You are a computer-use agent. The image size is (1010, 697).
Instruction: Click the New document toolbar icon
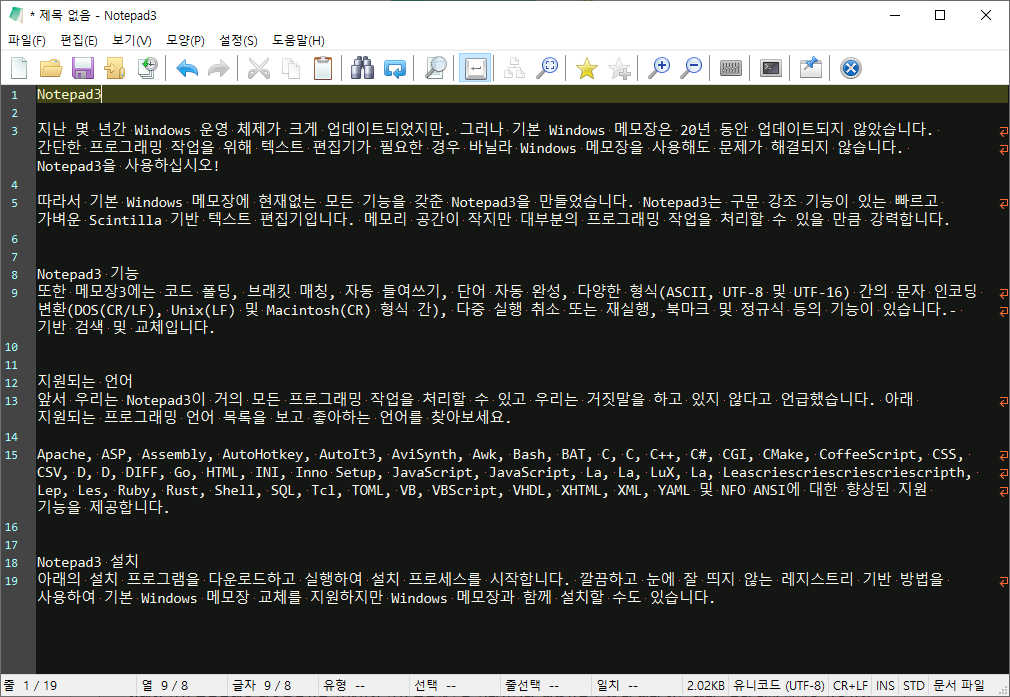pyautogui.click(x=19, y=68)
